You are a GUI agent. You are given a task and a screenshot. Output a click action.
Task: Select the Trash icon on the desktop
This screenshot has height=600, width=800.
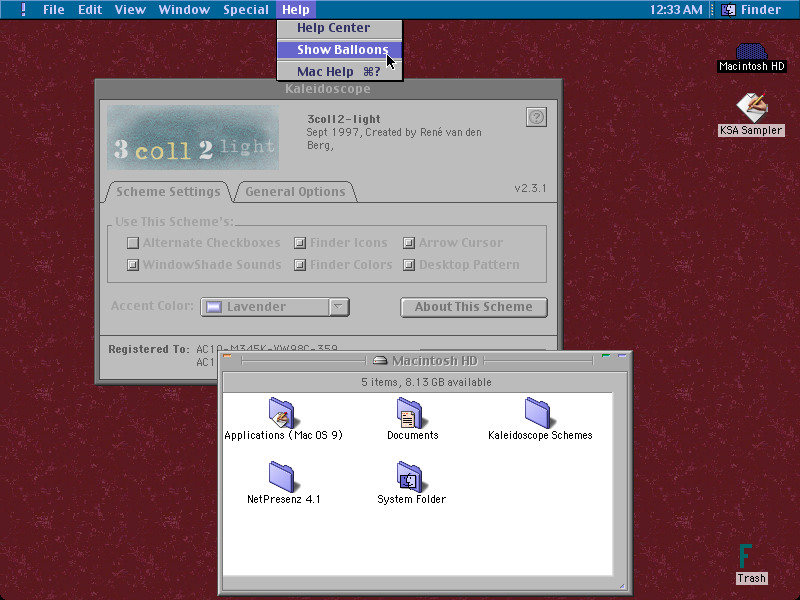click(746, 556)
